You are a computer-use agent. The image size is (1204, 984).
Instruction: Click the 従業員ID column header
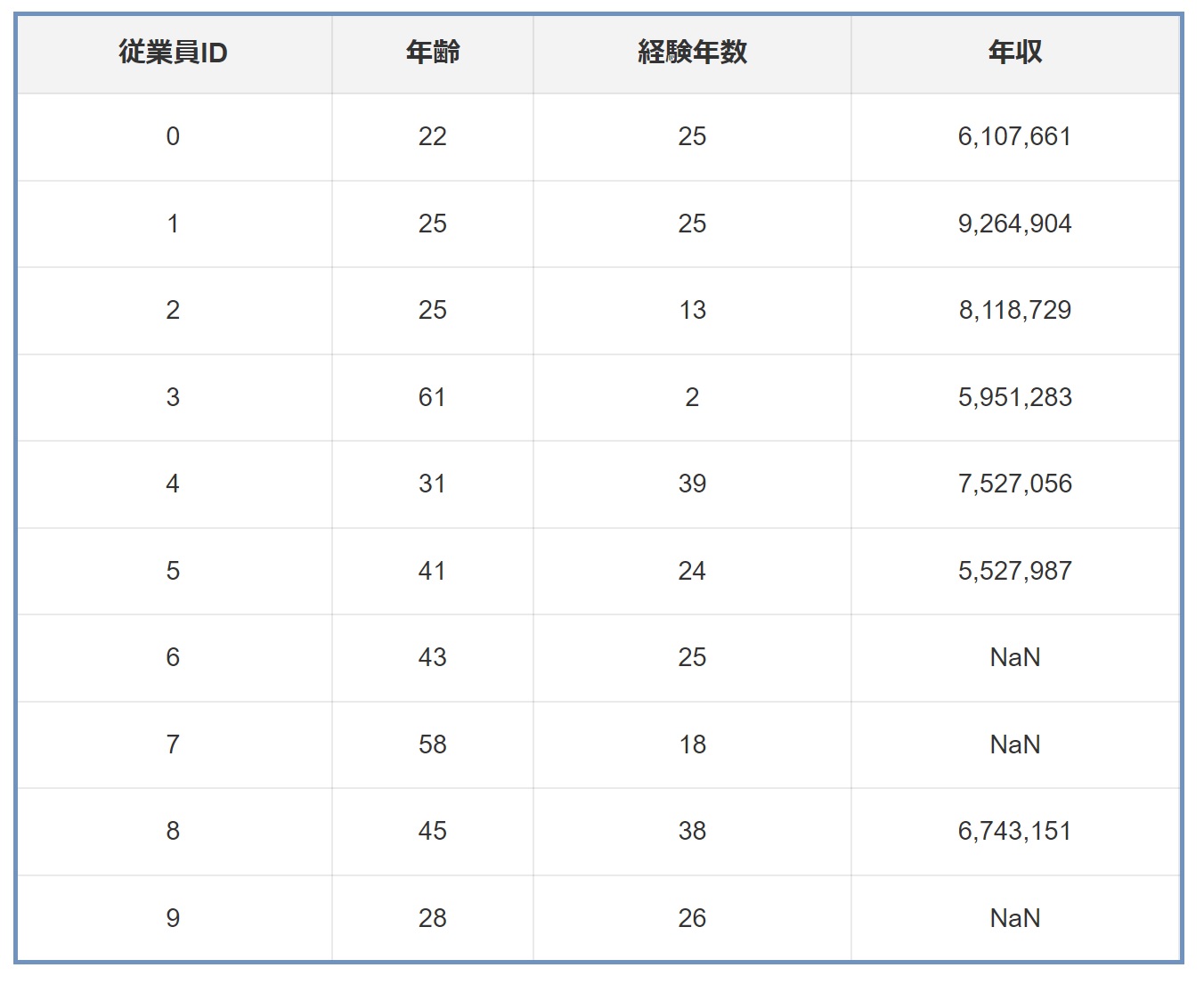[x=174, y=53]
